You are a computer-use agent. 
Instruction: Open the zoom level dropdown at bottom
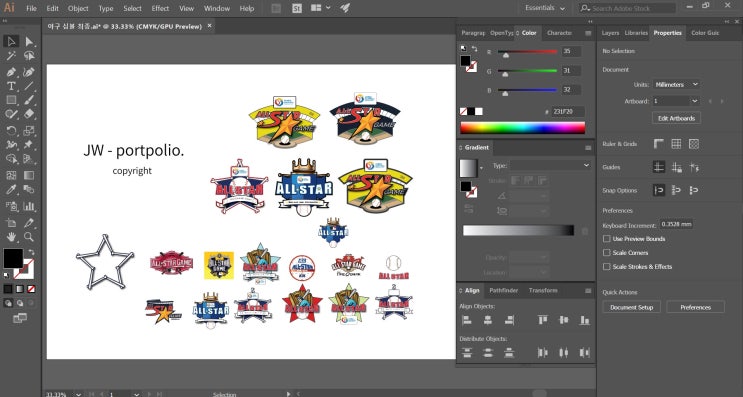pyautogui.click(x=78, y=394)
